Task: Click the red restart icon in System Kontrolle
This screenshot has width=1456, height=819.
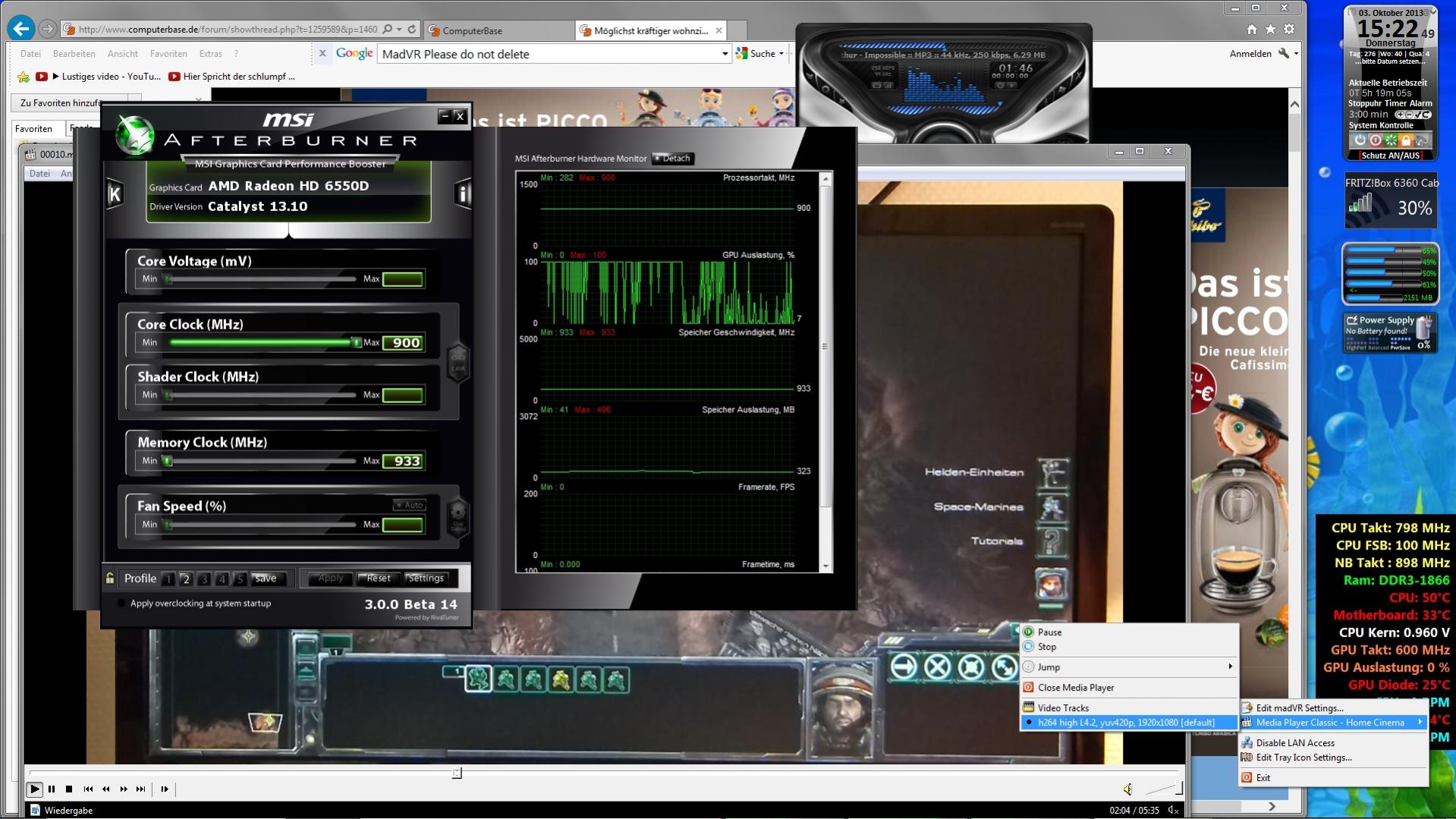Action: pos(1376,140)
